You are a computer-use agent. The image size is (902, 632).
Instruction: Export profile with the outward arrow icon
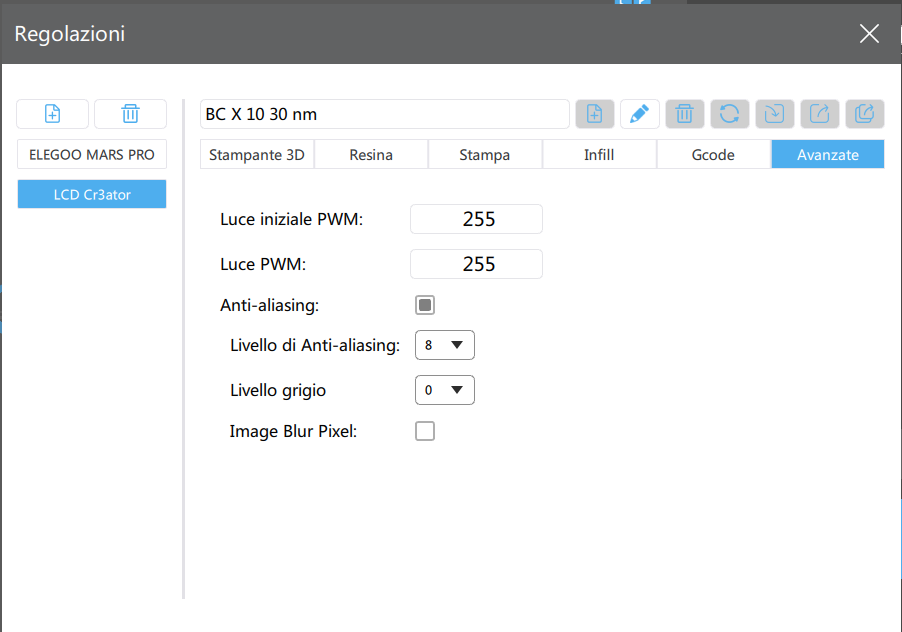820,114
